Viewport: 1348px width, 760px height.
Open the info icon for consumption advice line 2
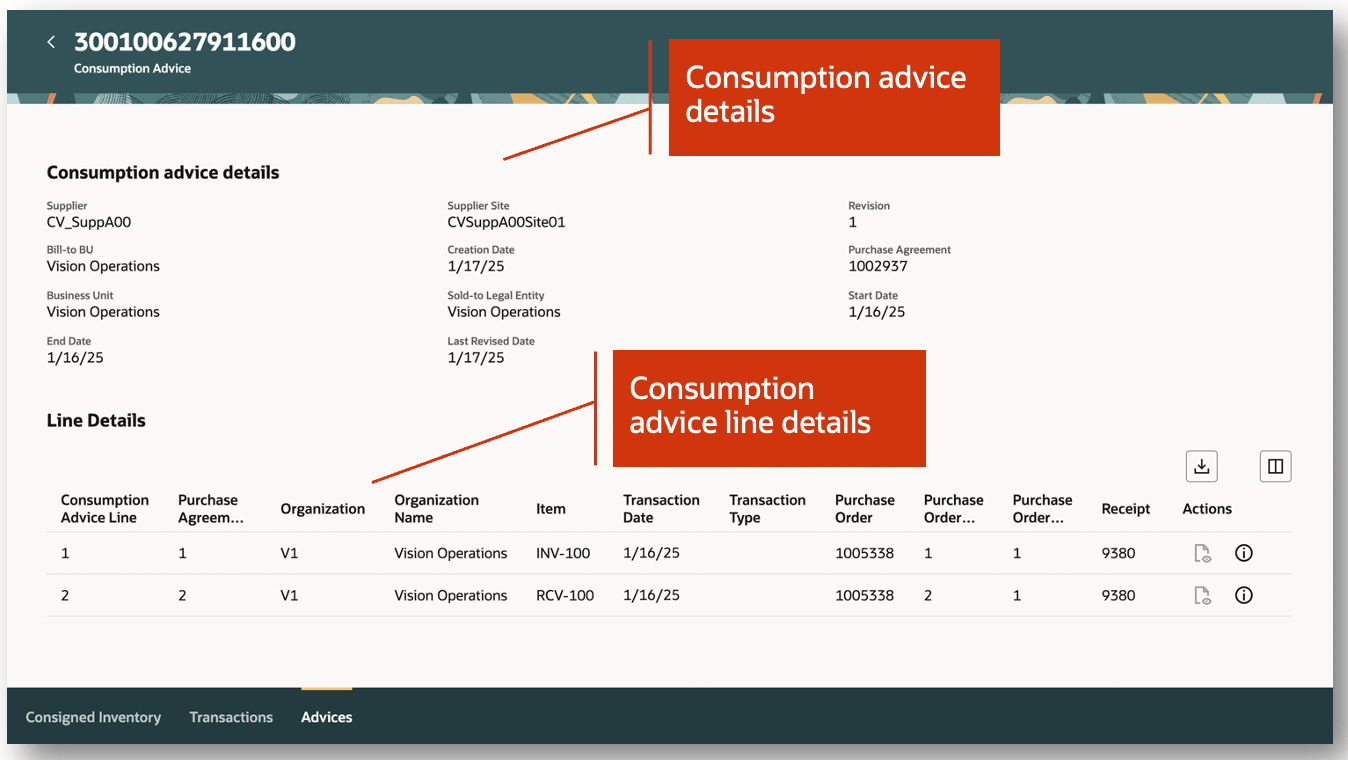1244,595
